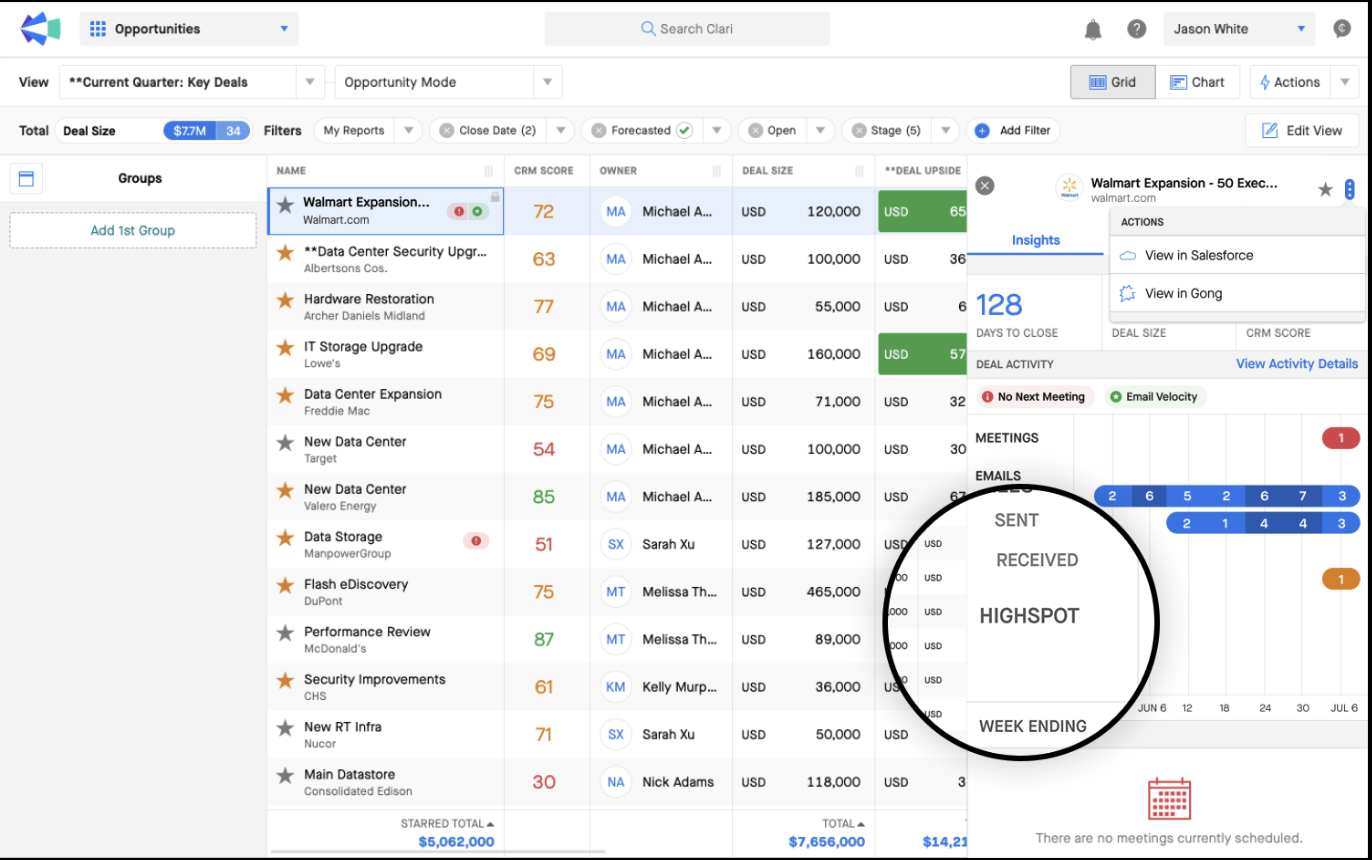This screenshot has height=860, width=1372.
Task: Click the KM avatar for Kelly Murphy
Action: coord(616,687)
